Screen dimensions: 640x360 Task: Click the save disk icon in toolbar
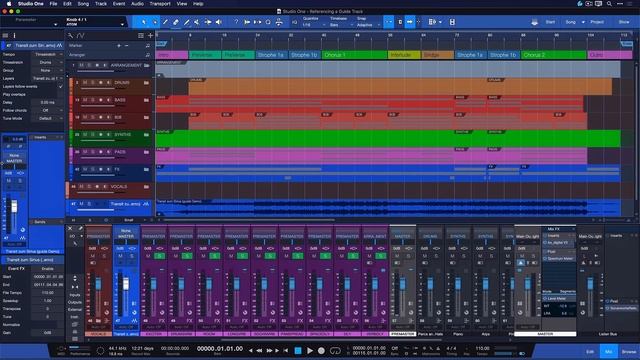(452, 22)
